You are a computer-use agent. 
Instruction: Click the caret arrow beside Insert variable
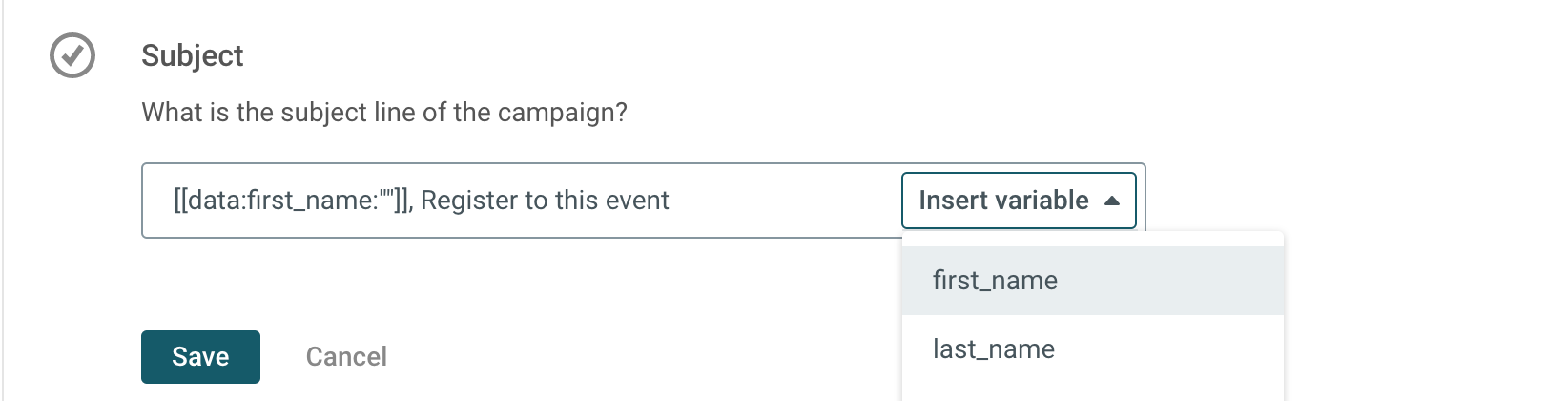click(x=1112, y=200)
